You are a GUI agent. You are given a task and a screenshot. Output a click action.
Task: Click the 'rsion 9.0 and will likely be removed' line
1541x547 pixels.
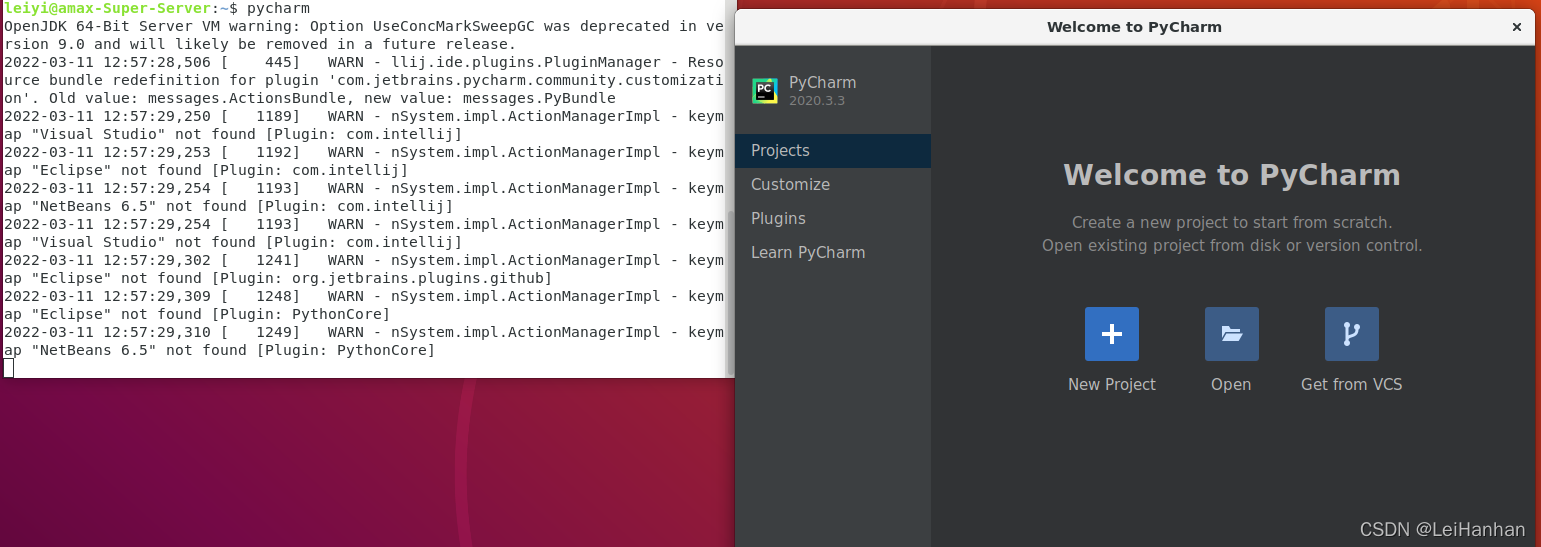[260, 44]
